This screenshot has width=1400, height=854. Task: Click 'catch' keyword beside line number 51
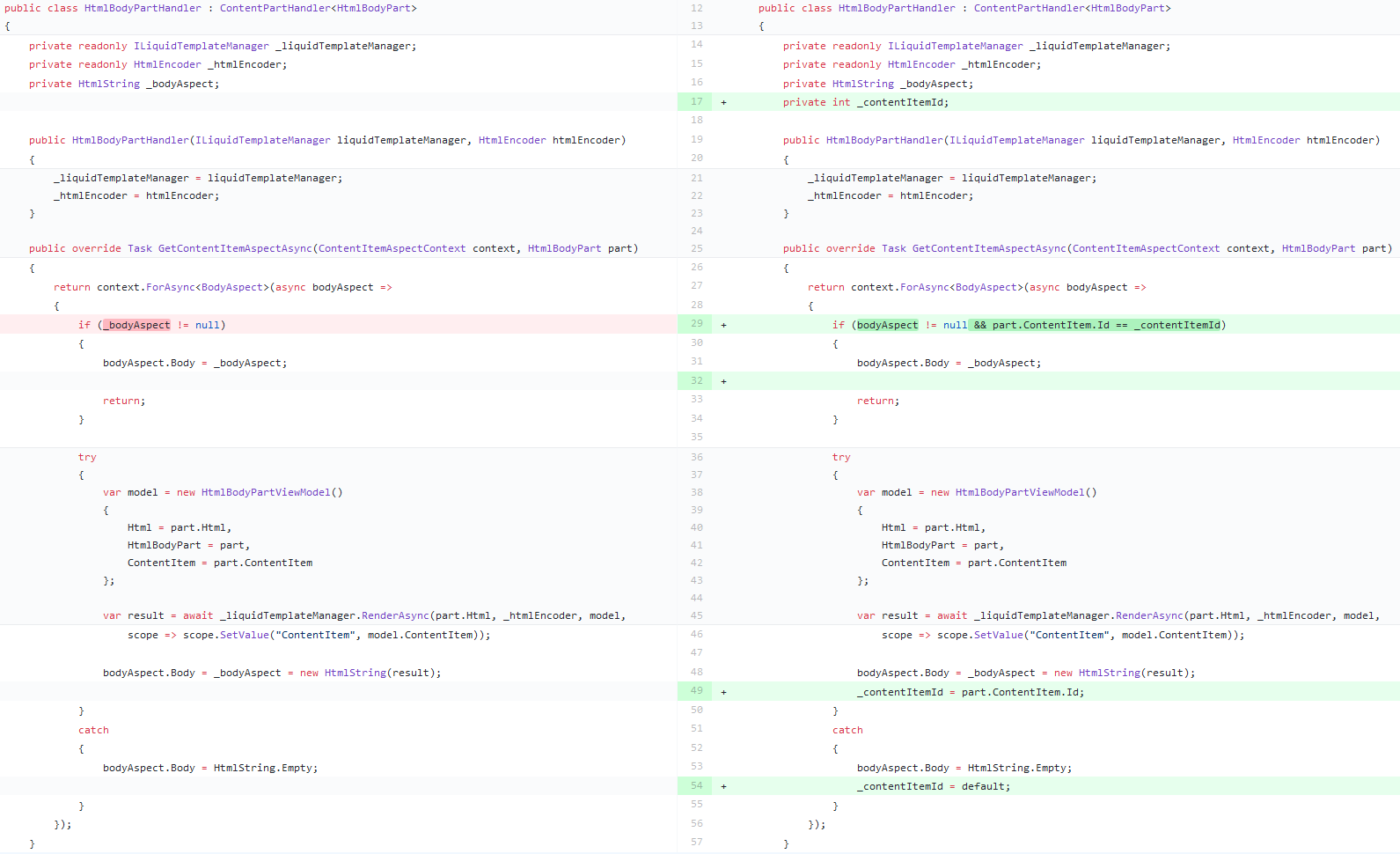[847, 730]
